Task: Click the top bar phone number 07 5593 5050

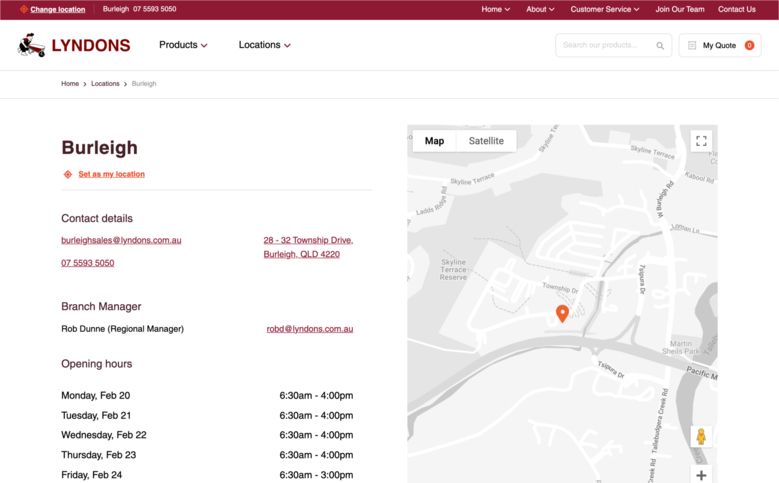Action: [155, 9]
